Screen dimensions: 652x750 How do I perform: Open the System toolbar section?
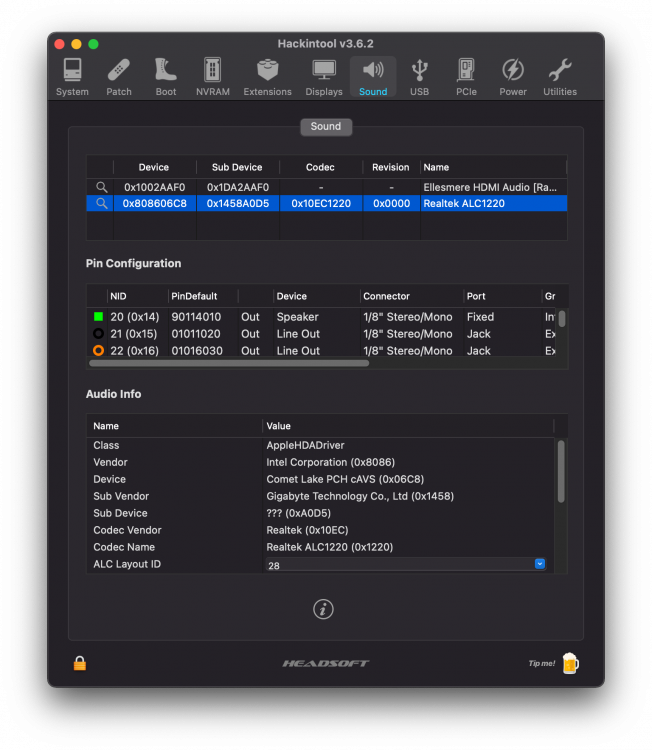(72, 77)
